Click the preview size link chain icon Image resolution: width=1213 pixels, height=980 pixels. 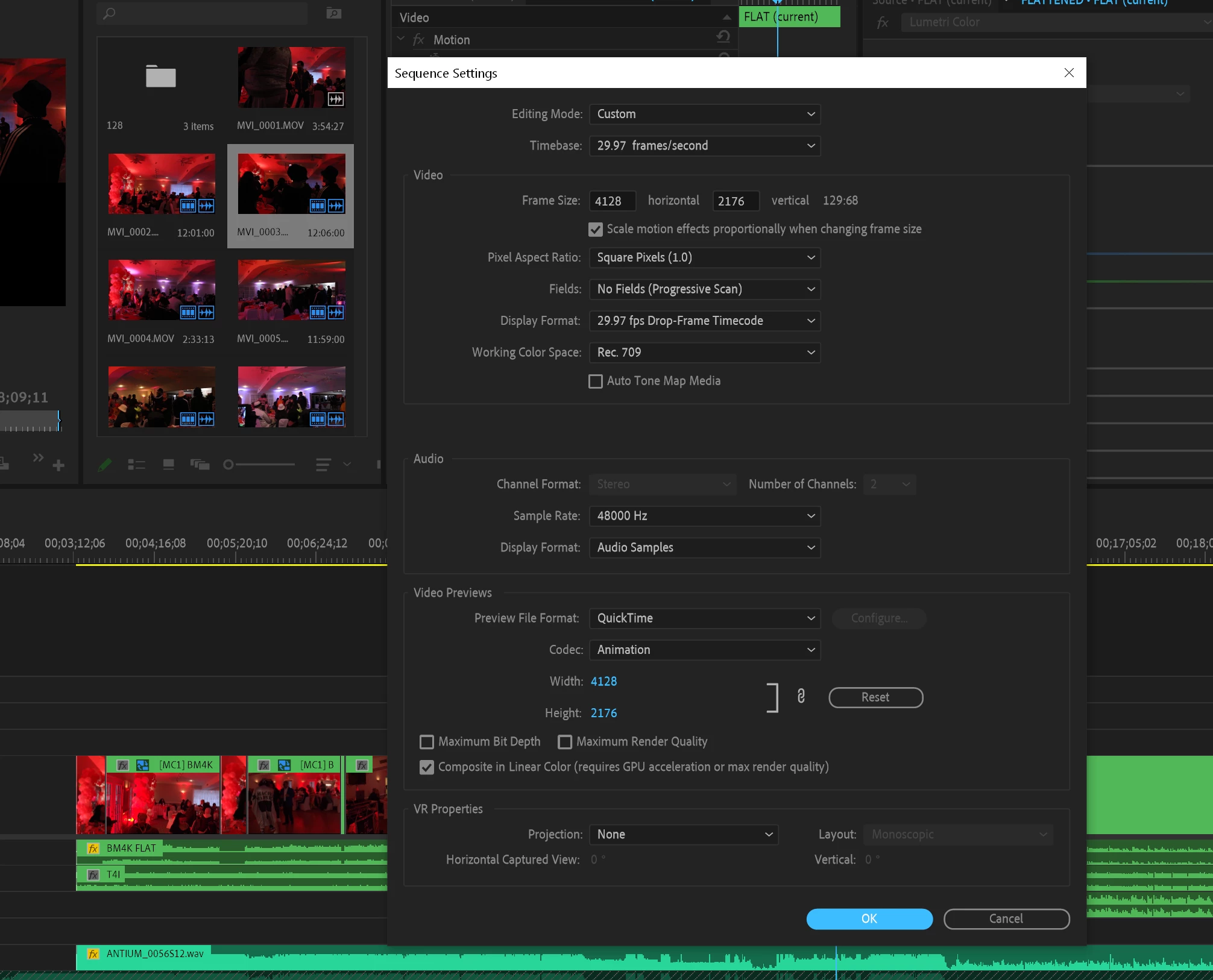(801, 696)
